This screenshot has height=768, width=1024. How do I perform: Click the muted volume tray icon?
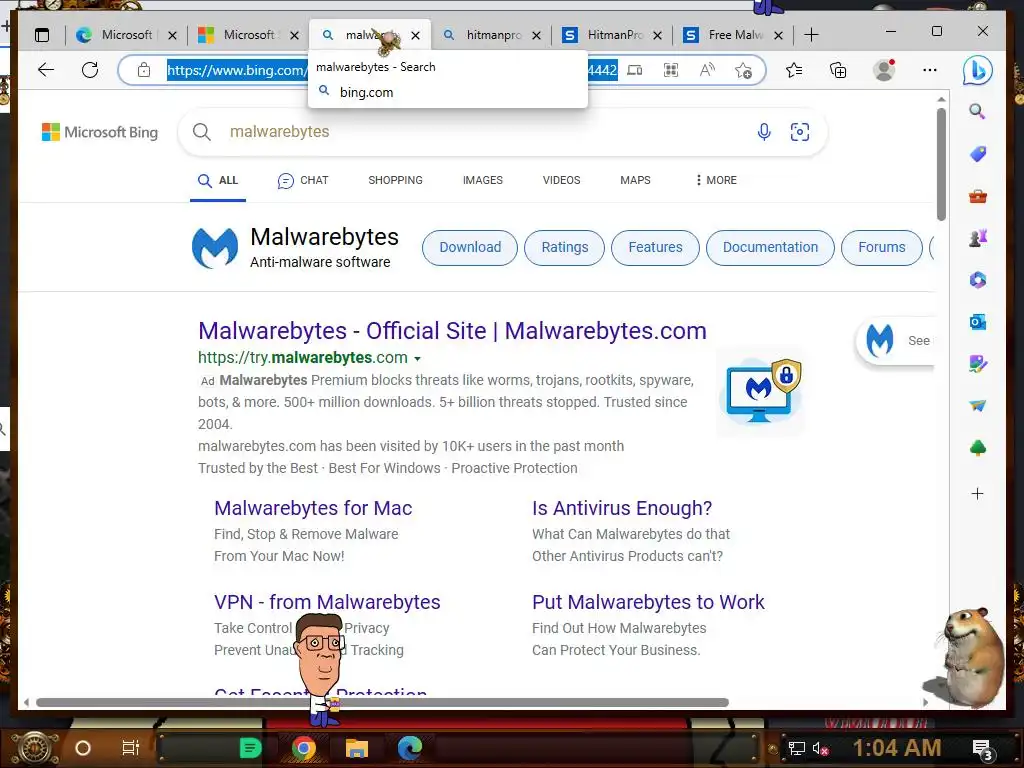point(820,748)
